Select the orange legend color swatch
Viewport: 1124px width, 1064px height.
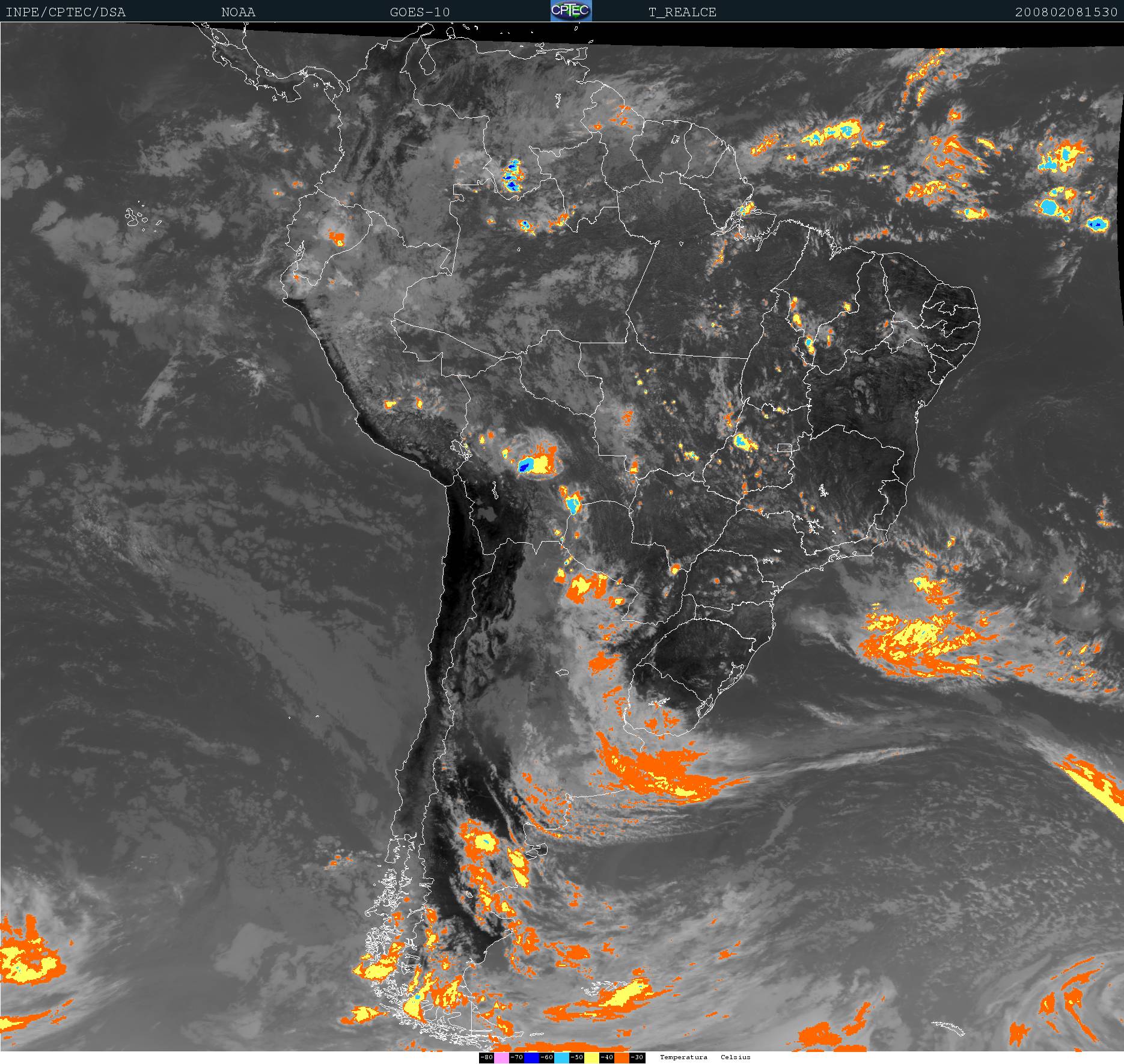(x=622, y=1057)
